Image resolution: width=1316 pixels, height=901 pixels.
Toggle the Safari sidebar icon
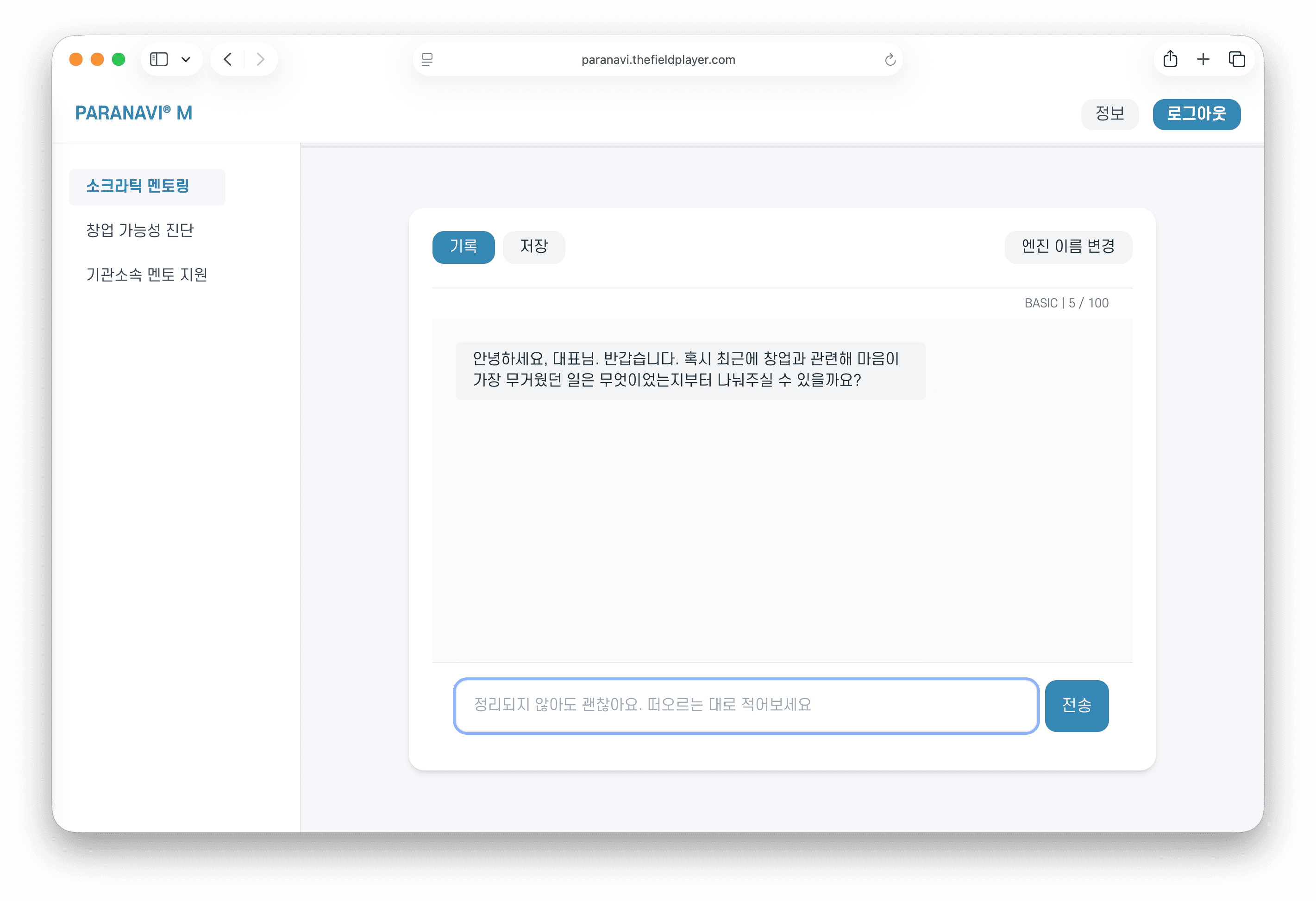(x=160, y=59)
